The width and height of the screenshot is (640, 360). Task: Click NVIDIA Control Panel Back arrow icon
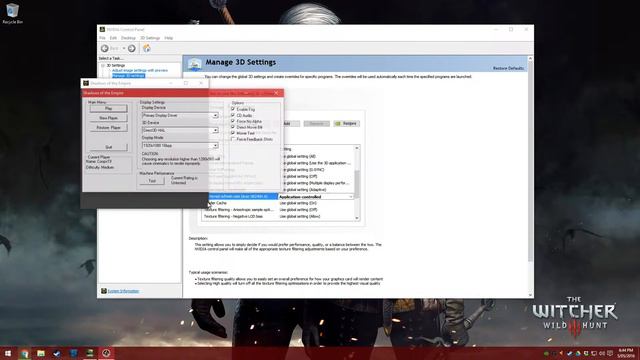104,49
